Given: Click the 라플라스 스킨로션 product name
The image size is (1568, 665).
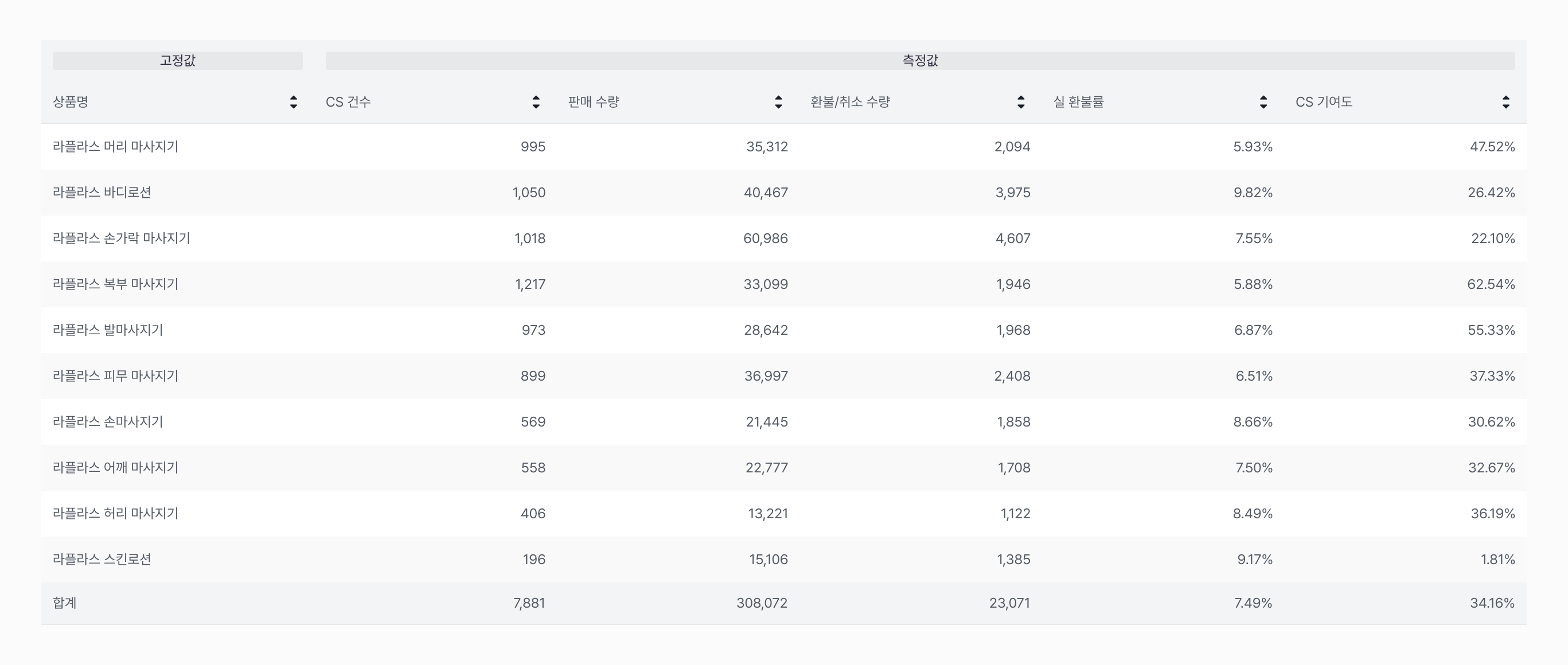Looking at the screenshot, I should 103,558.
